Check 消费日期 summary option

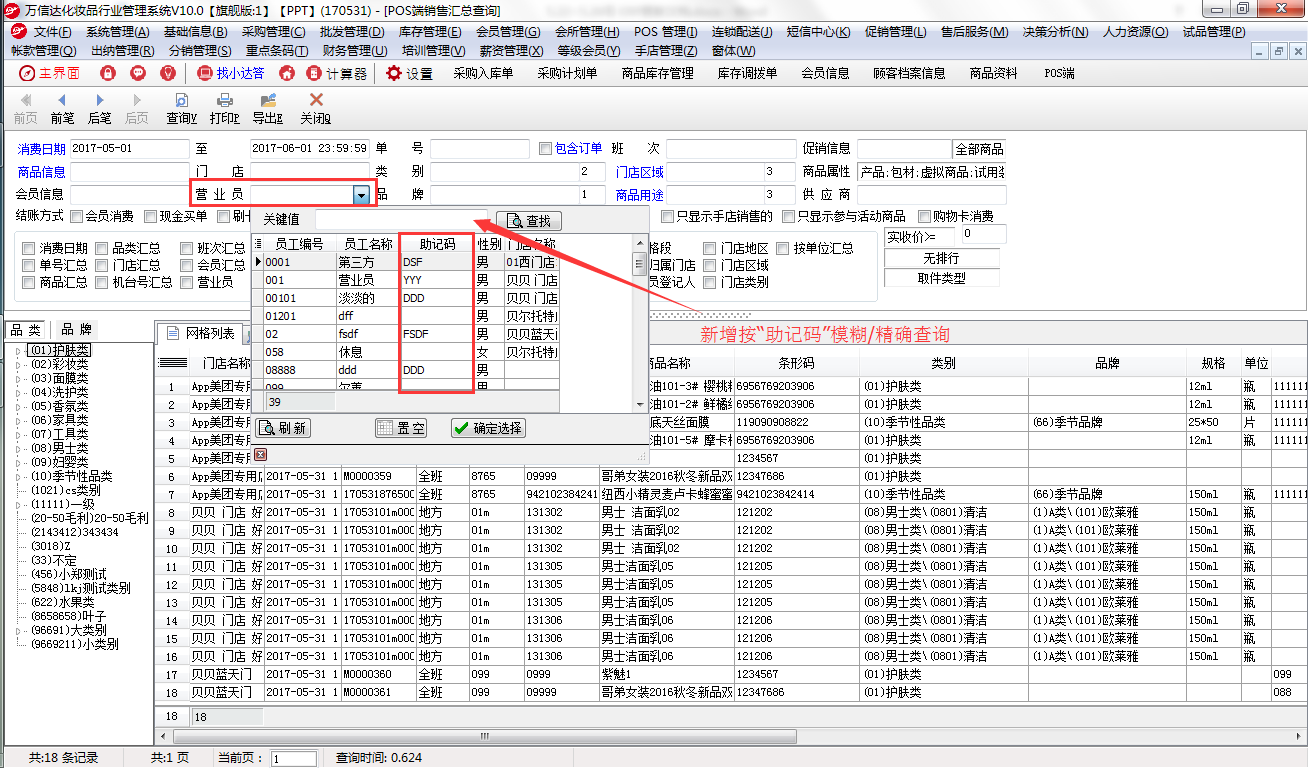point(28,248)
